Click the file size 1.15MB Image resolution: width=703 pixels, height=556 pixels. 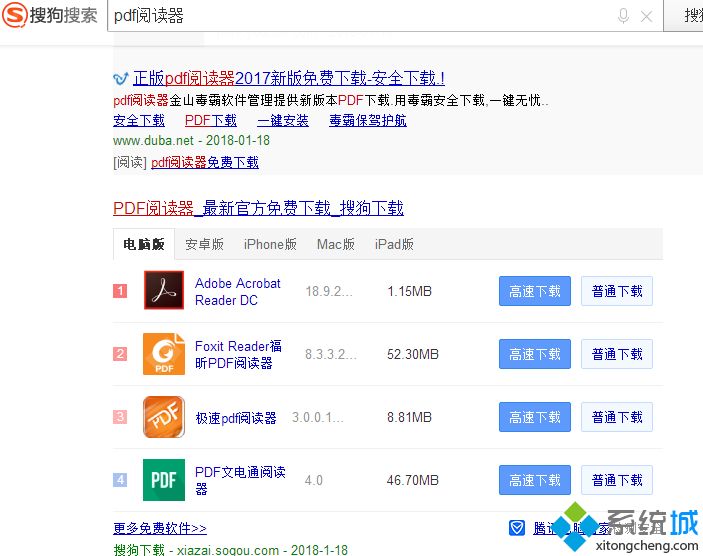tap(409, 291)
